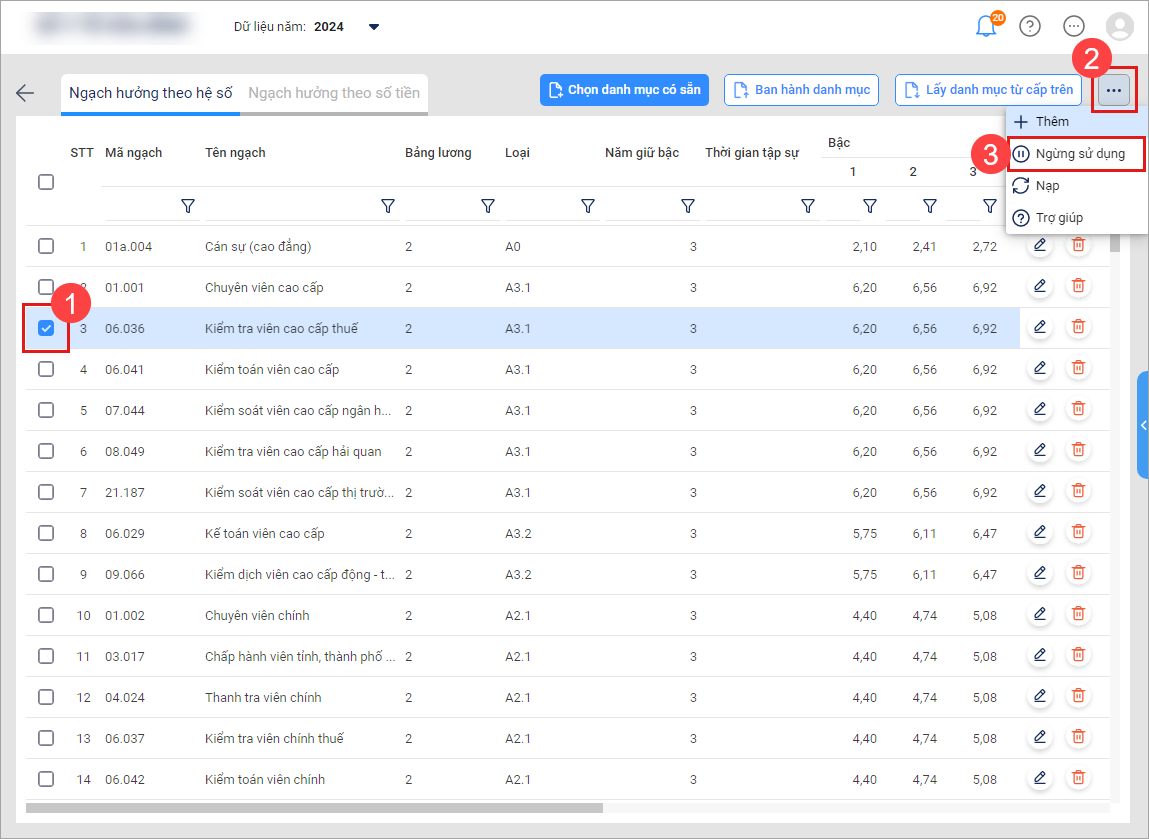Delete the row with code 08.049
This screenshot has height=839, width=1149.
(1078, 451)
